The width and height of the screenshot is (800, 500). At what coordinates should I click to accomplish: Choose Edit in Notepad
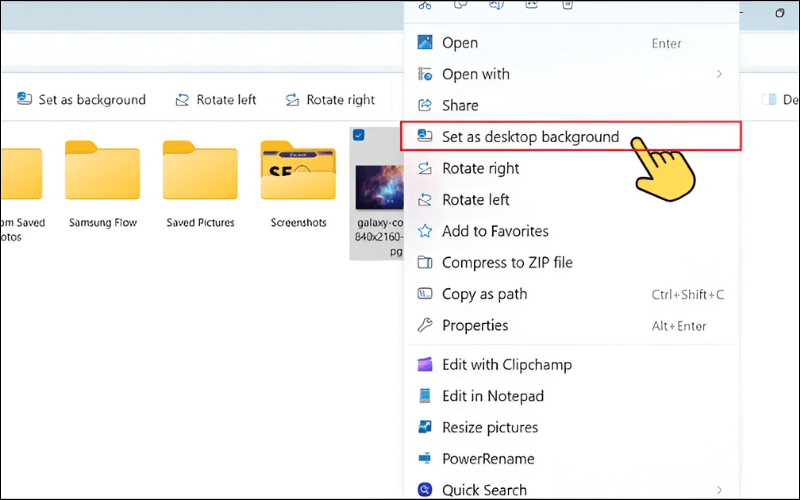tap(571, 396)
